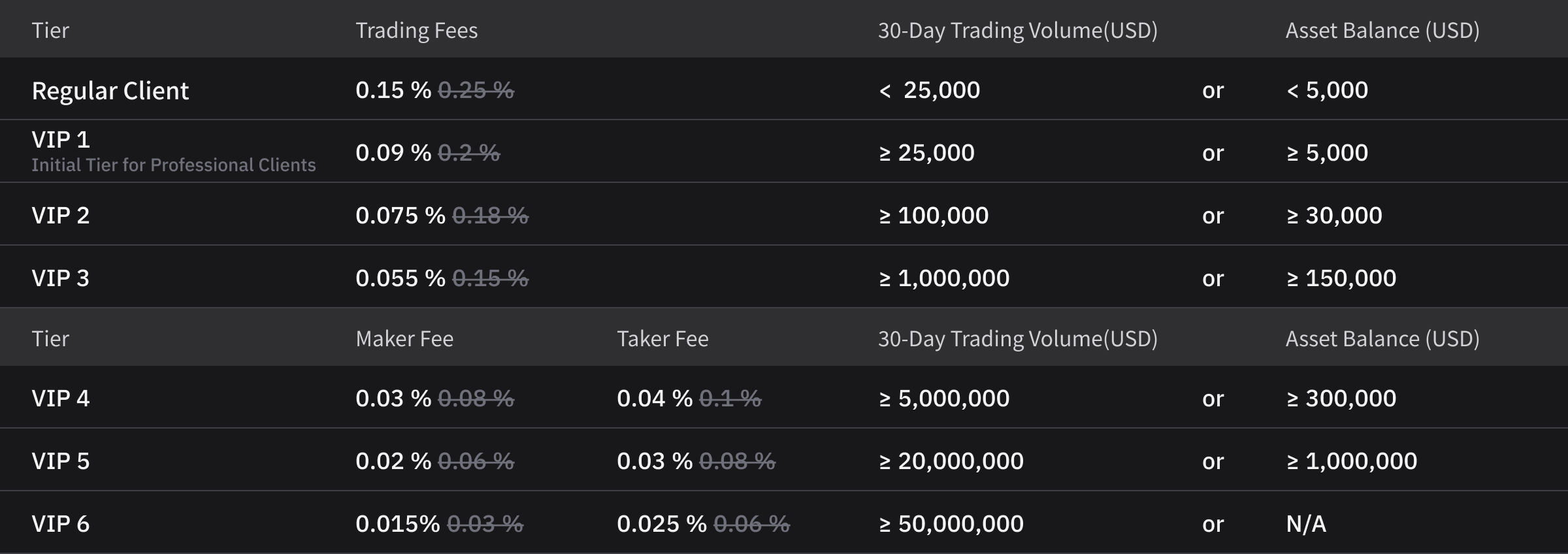This screenshot has width=1568, height=554.
Task: Click 'Initial Tier for Professional Clients' subtitle
Action: [174, 165]
